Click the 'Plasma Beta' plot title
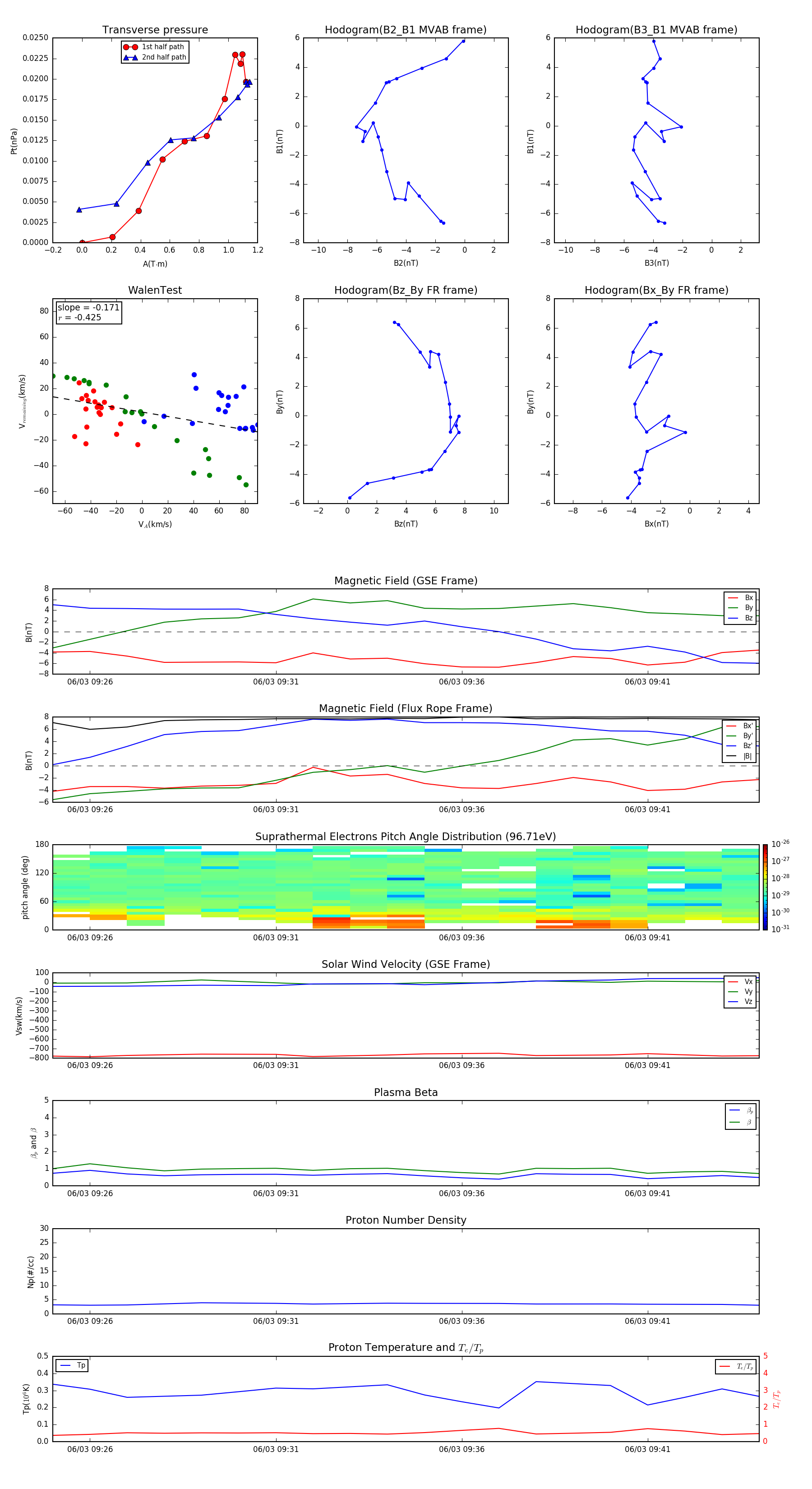The width and height of the screenshot is (812, 1489). click(x=406, y=1092)
